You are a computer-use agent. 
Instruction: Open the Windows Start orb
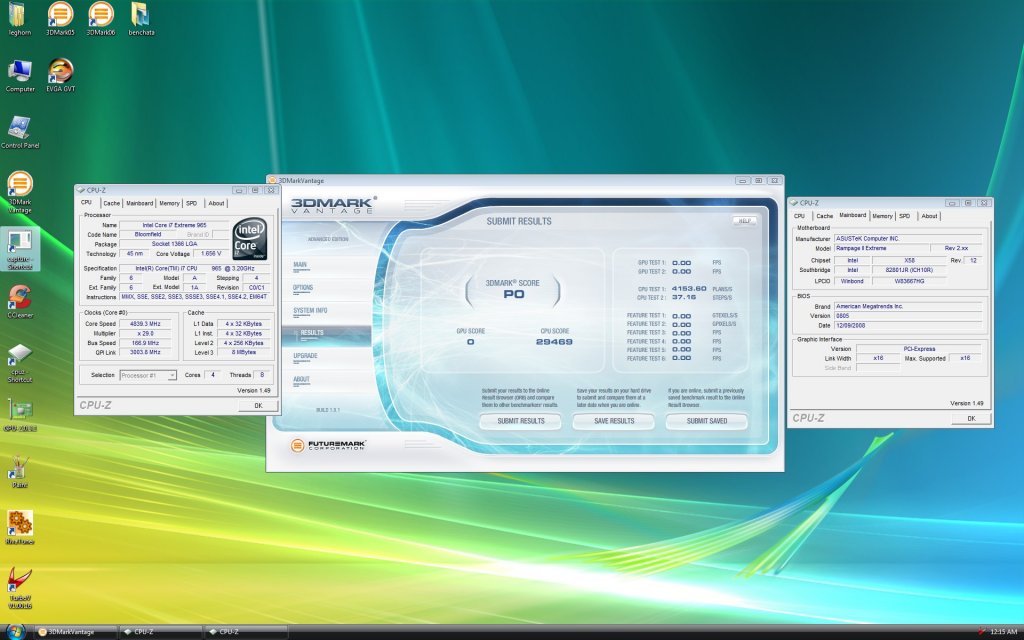[14, 631]
